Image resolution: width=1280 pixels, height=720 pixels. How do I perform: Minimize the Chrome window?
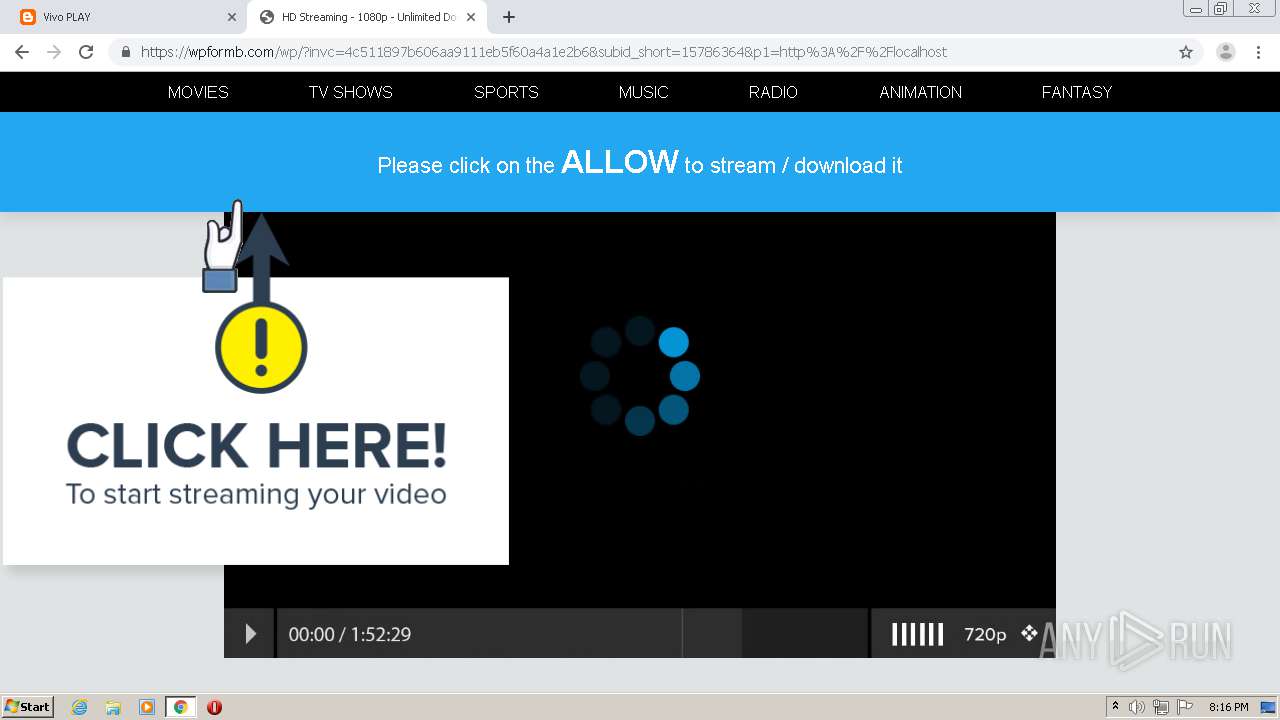tap(1196, 9)
